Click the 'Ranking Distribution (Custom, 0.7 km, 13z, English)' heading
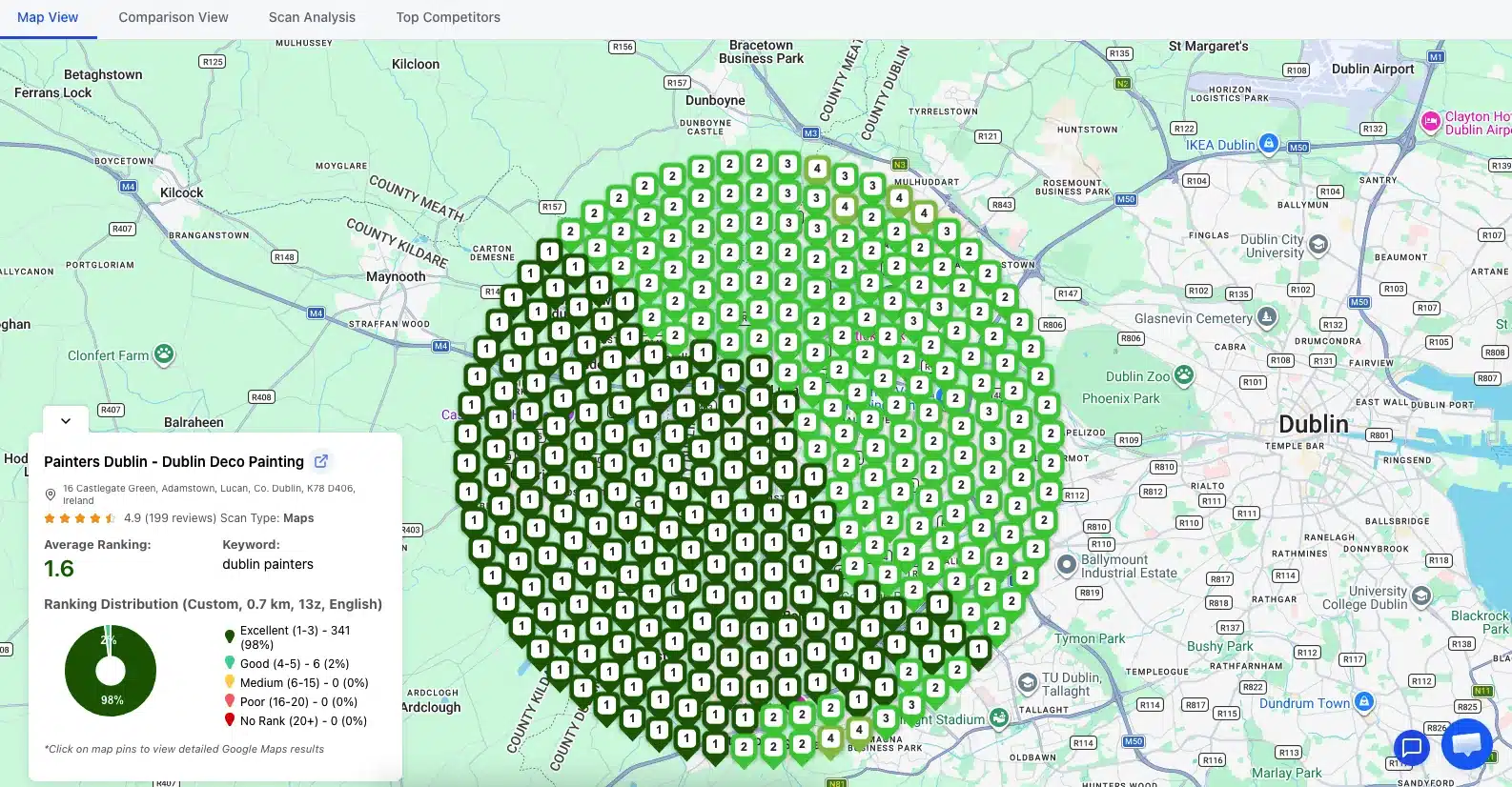This screenshot has width=1512, height=787. (213, 604)
